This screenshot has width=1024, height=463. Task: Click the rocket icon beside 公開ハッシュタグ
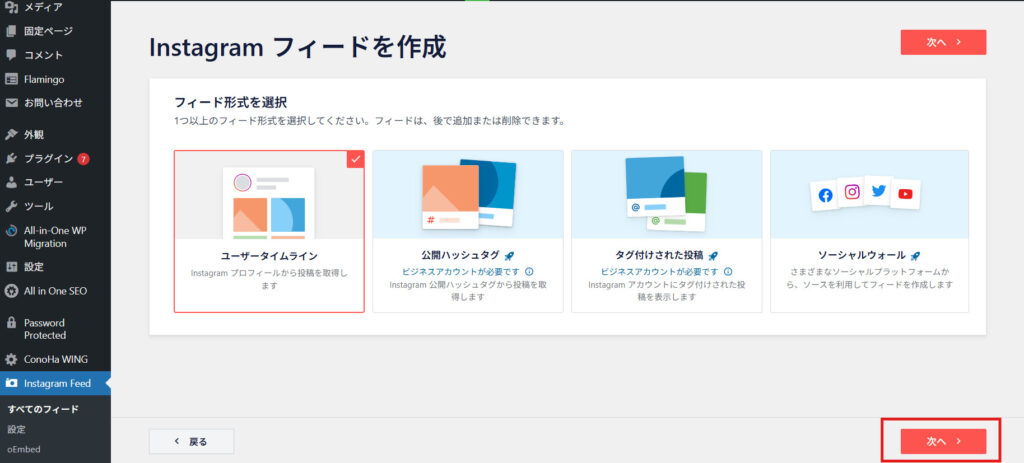509,256
